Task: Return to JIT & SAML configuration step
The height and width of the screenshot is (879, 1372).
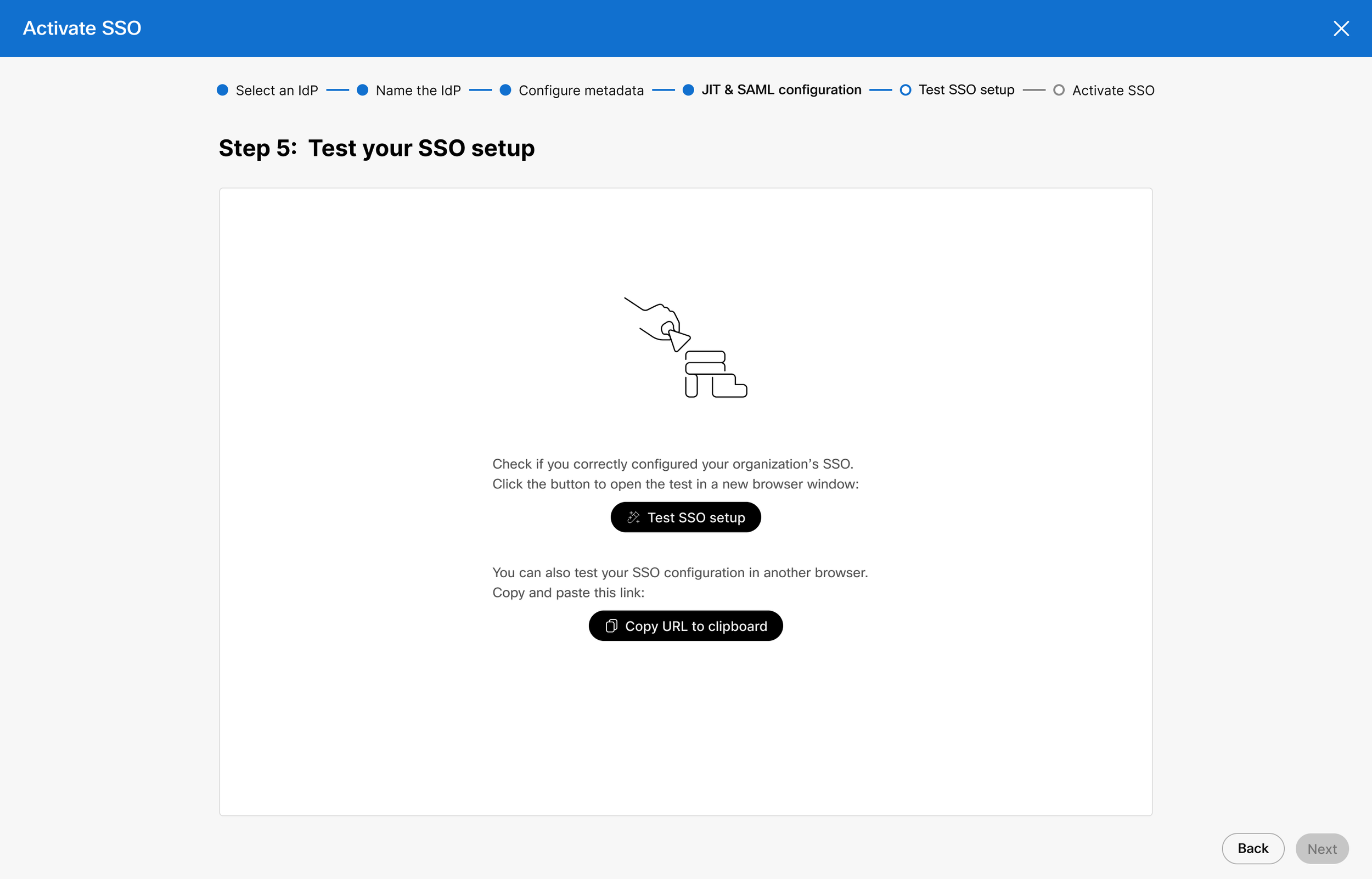Action: (x=781, y=90)
